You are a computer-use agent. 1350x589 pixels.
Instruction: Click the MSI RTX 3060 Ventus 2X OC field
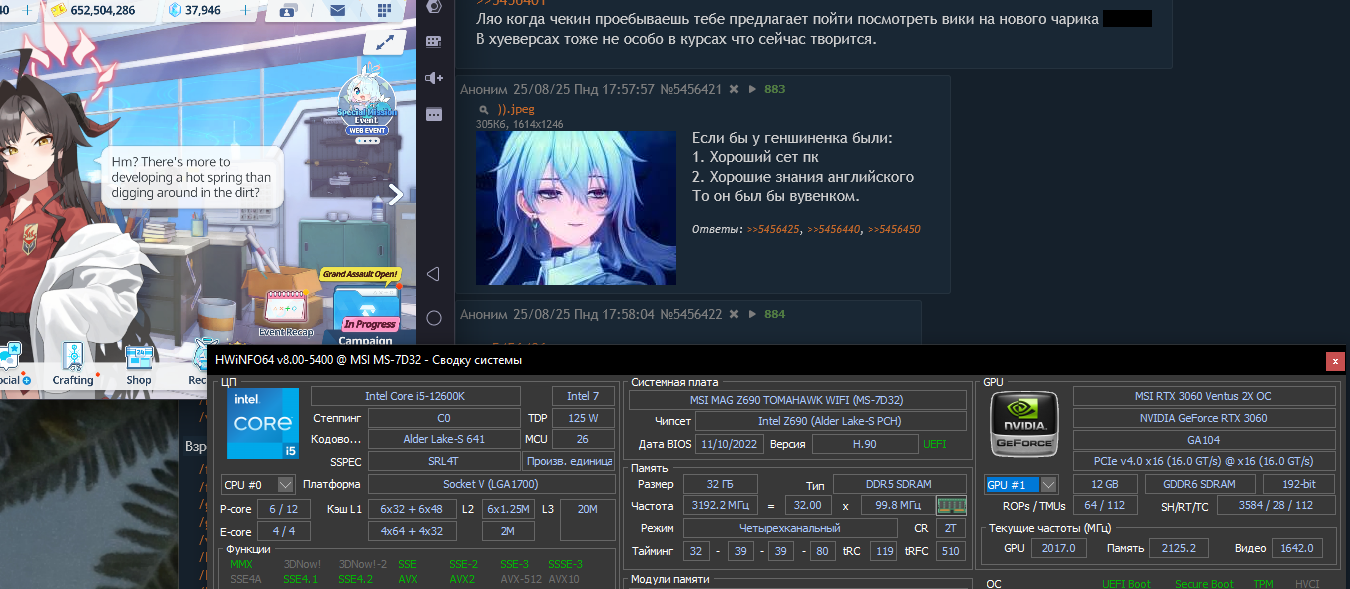pos(1204,396)
